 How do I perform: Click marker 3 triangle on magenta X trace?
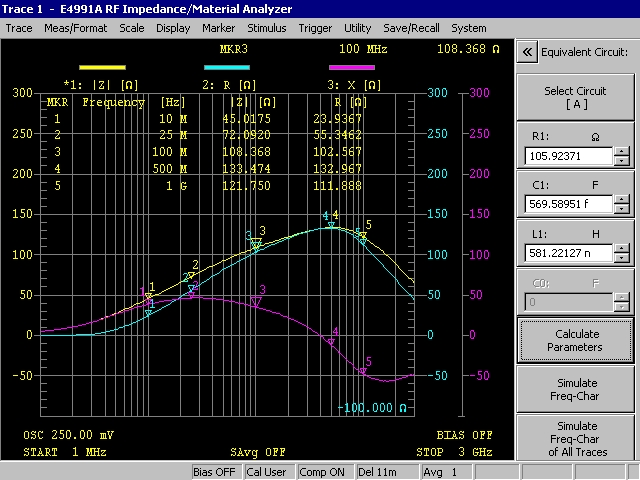click(256, 301)
